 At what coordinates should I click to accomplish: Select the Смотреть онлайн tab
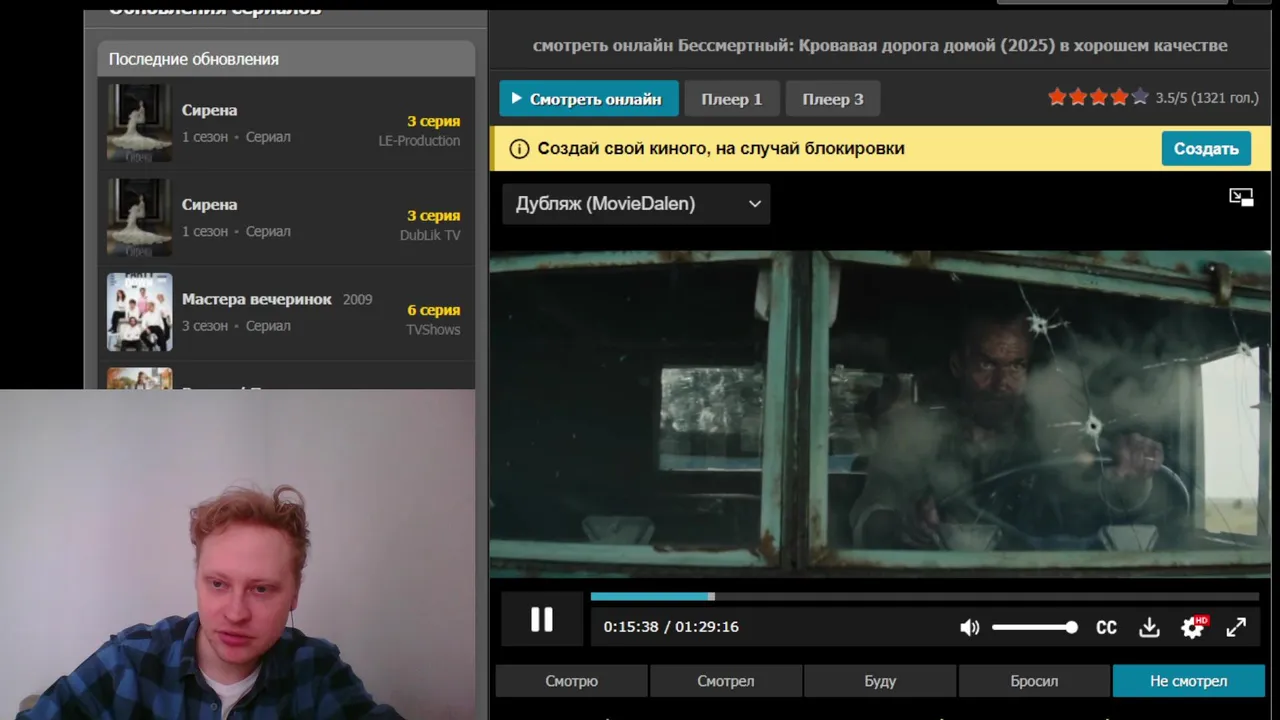[589, 99]
